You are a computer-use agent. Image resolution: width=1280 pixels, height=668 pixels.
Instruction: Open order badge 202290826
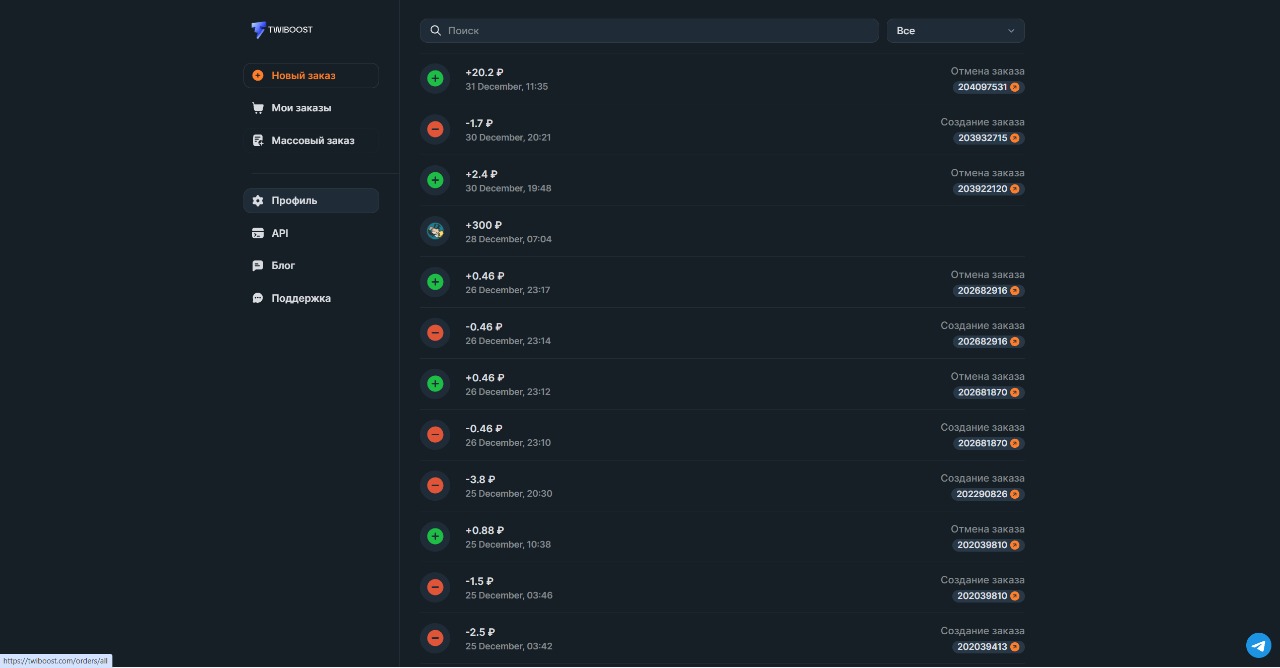[x=982, y=494]
